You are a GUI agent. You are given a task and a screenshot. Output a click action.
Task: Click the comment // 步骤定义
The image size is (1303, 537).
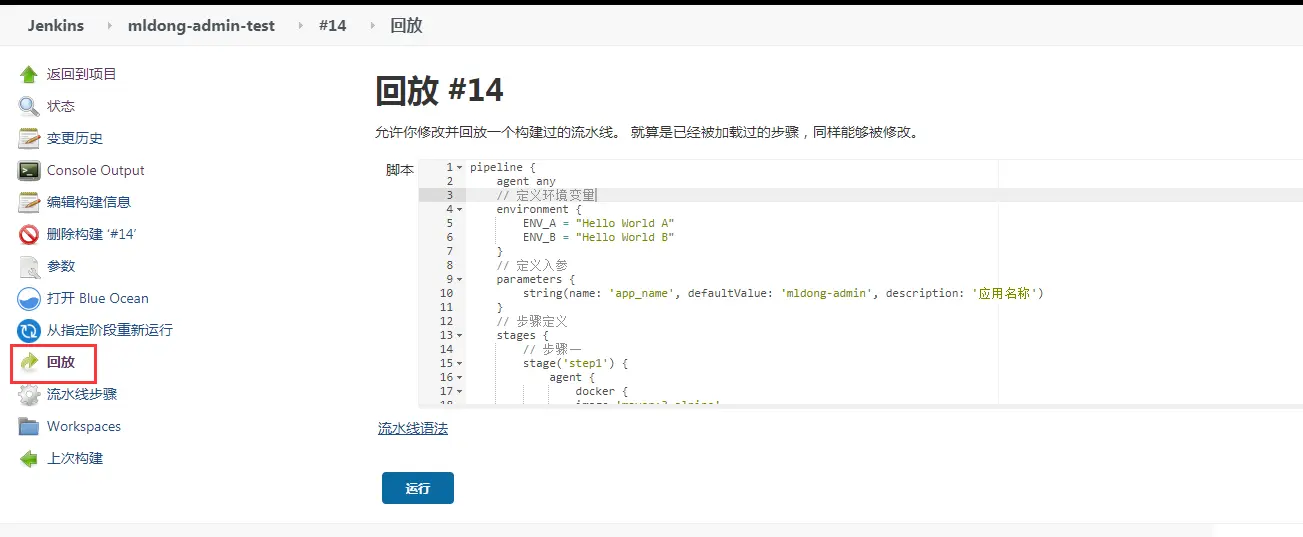532,321
